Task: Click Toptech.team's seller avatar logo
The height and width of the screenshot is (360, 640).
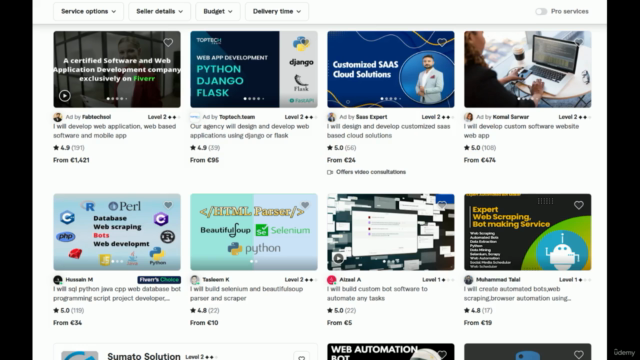Action: click(195, 117)
